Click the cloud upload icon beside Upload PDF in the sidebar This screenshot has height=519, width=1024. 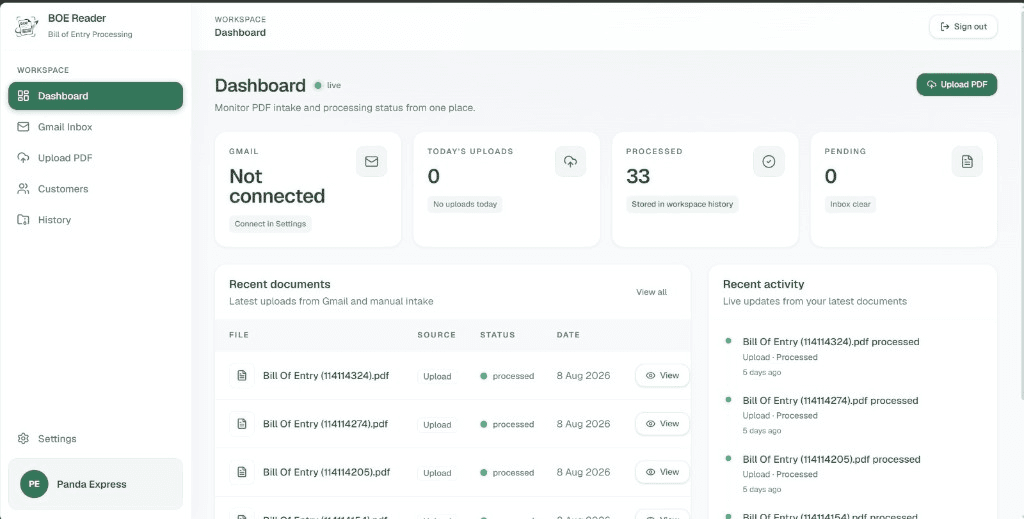click(x=24, y=158)
